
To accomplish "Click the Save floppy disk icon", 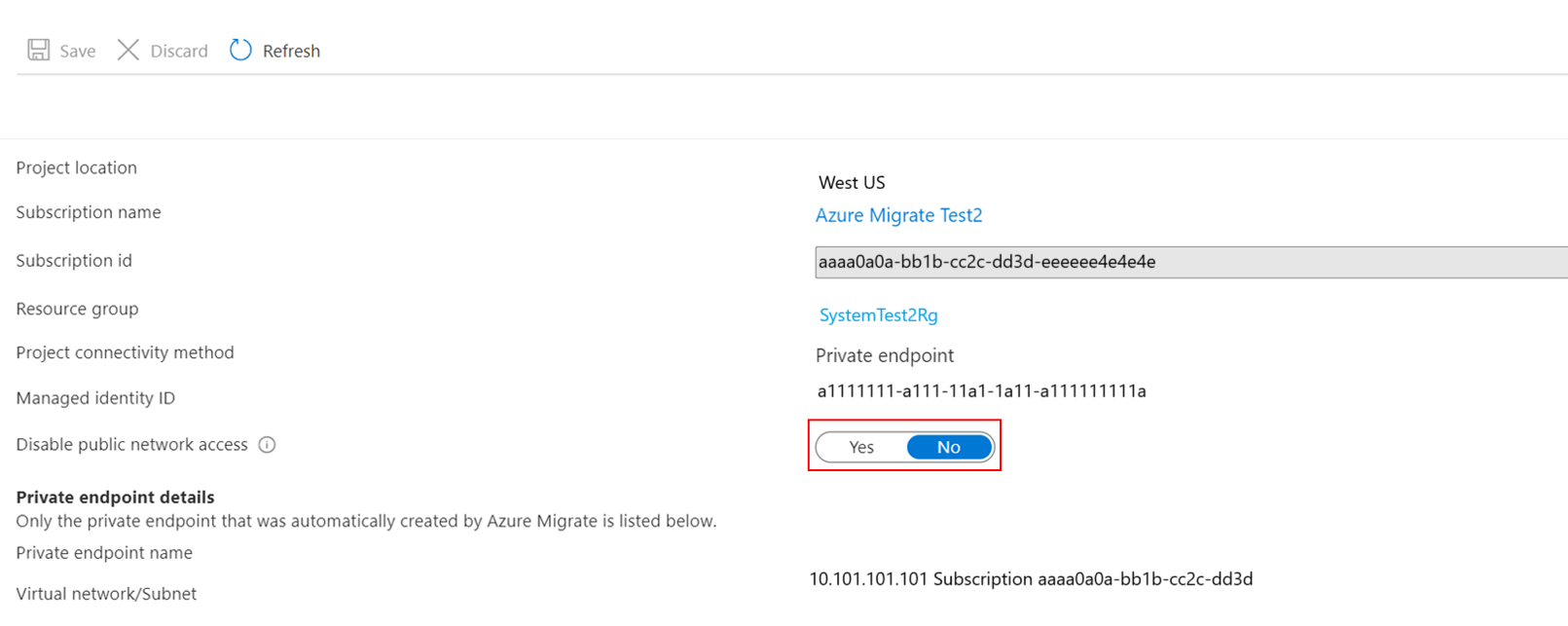I will click(x=38, y=50).
